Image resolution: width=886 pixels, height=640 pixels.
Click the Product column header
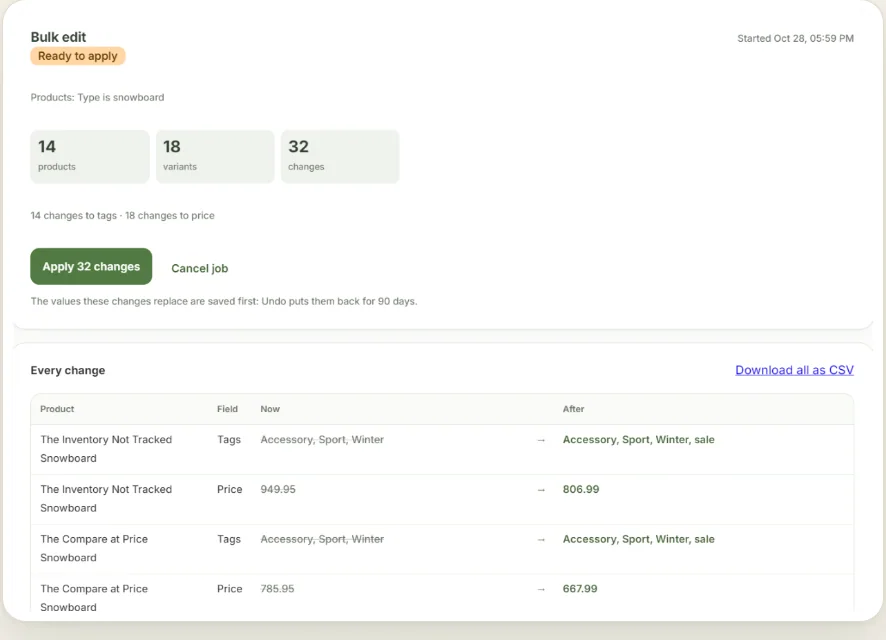click(57, 409)
